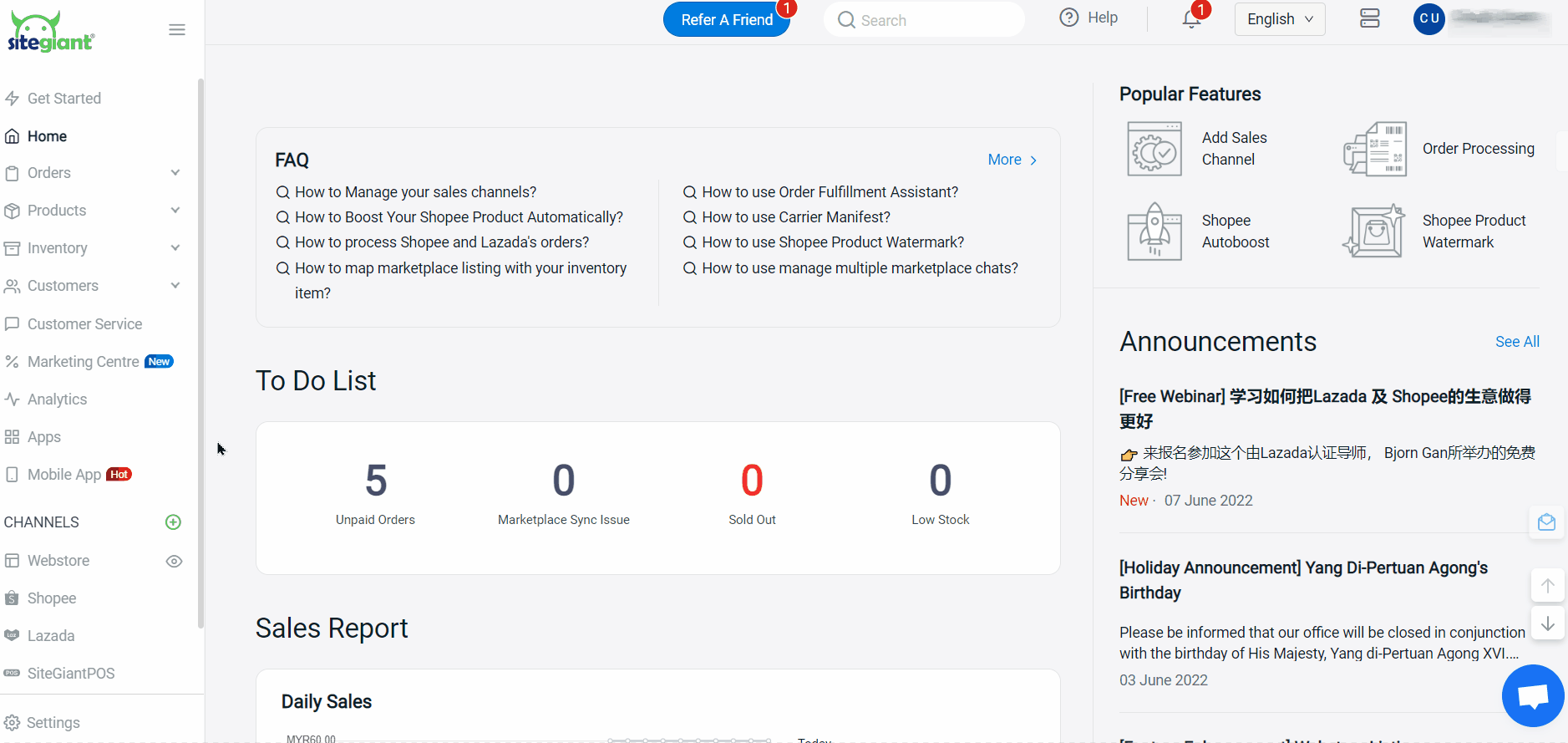Click the Refer A Friend button
The width and height of the screenshot is (1568, 743).
(727, 19)
